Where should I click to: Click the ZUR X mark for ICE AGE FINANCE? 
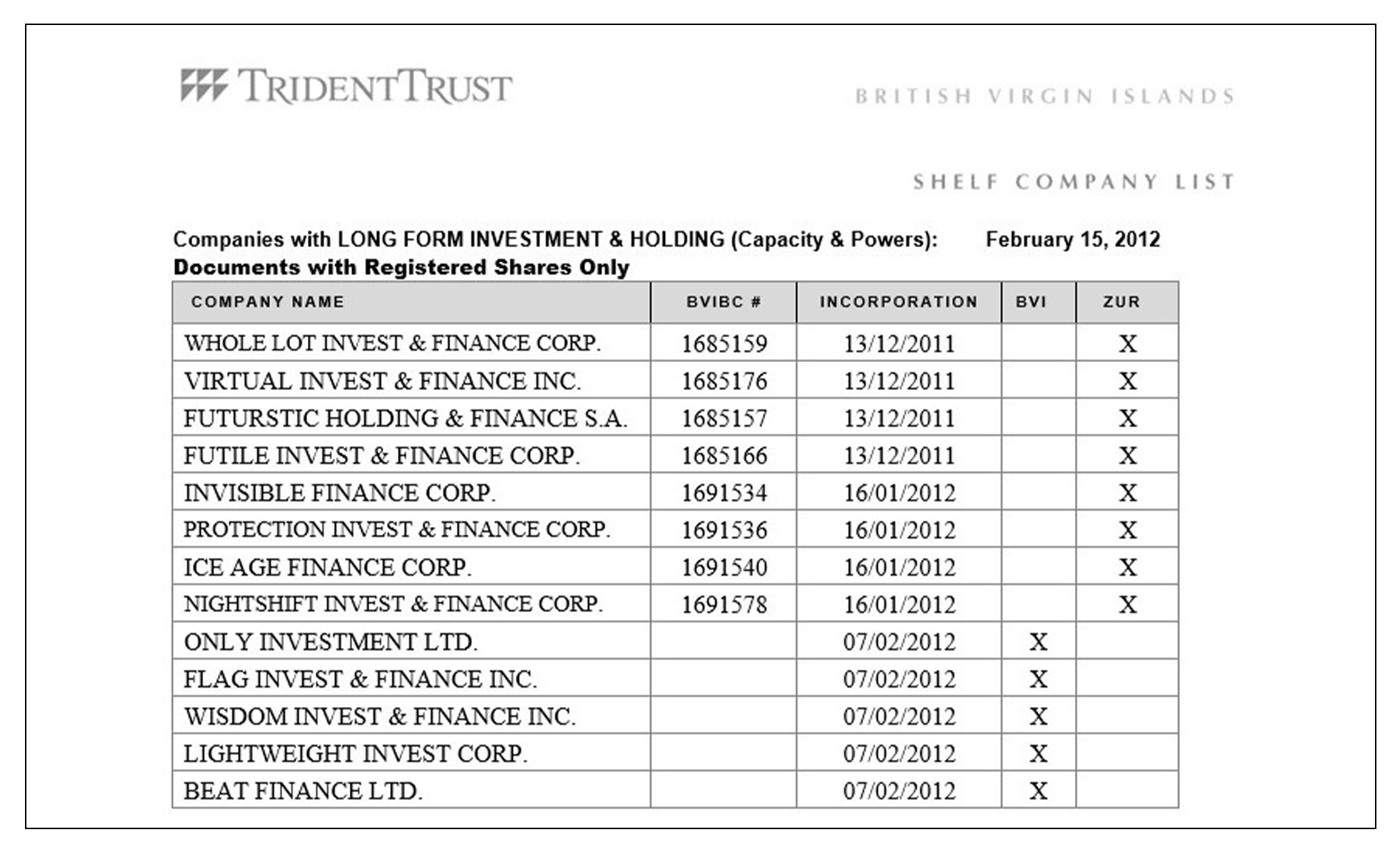(1128, 567)
